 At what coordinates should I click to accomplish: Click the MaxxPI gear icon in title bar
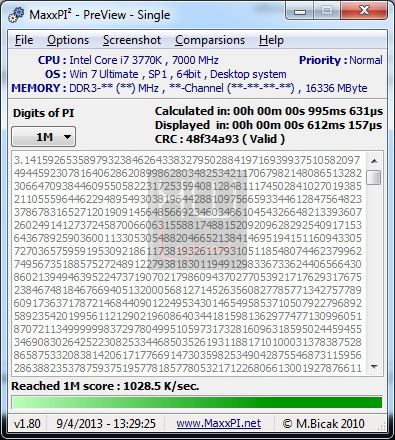(x=16, y=15)
